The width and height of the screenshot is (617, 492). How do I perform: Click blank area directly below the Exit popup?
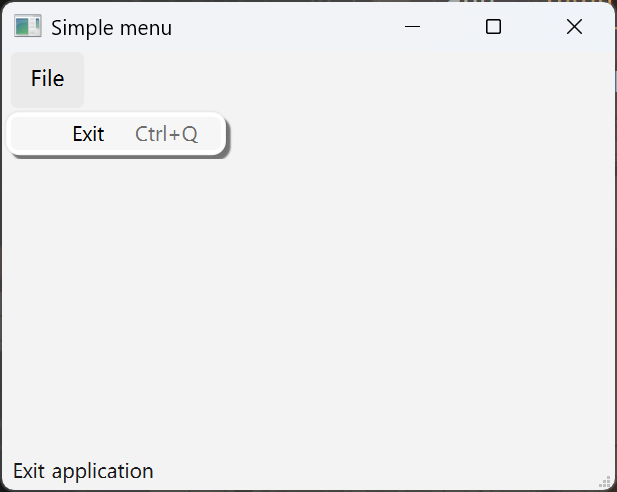(x=116, y=190)
